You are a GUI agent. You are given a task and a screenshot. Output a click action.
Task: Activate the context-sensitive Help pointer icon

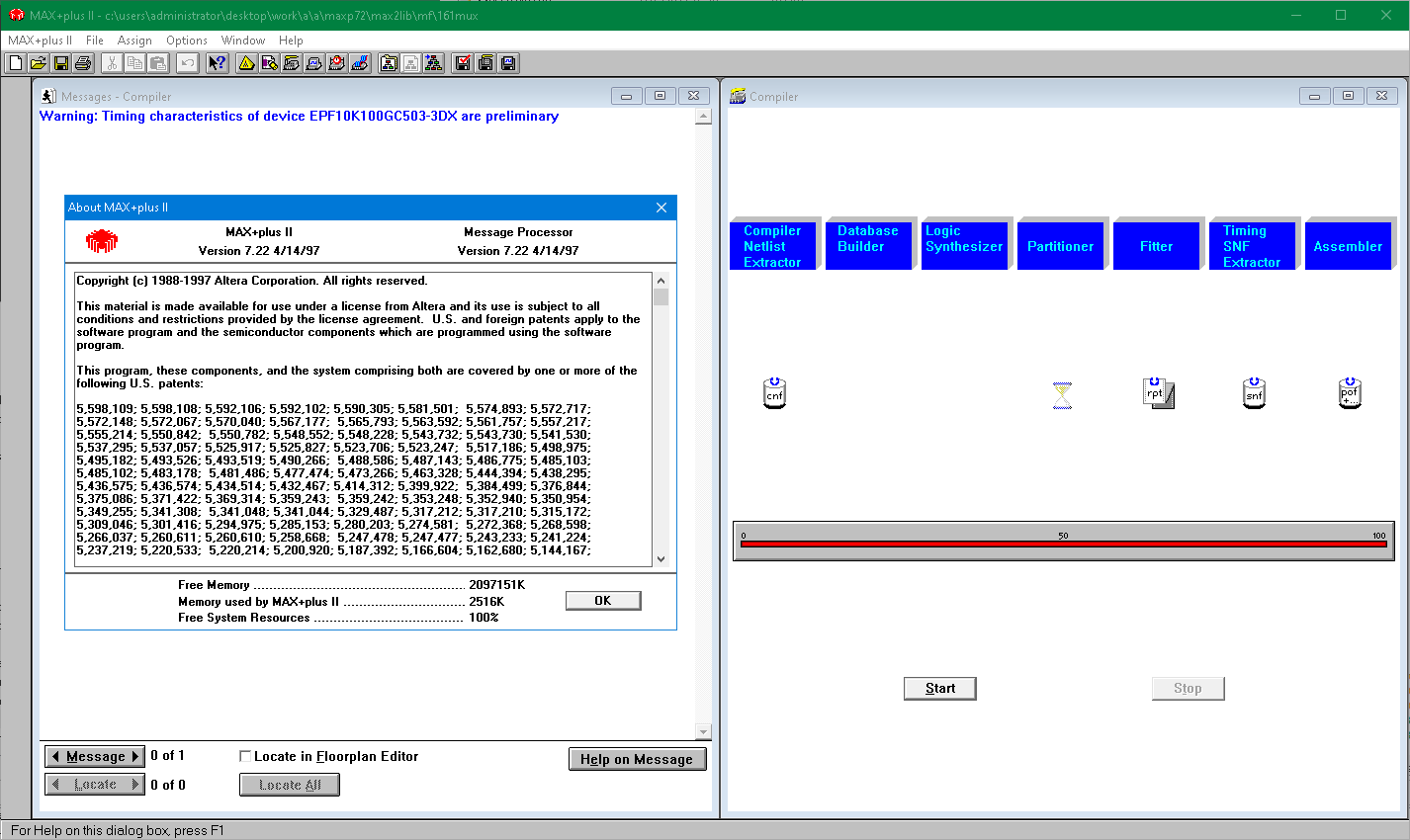click(x=217, y=63)
